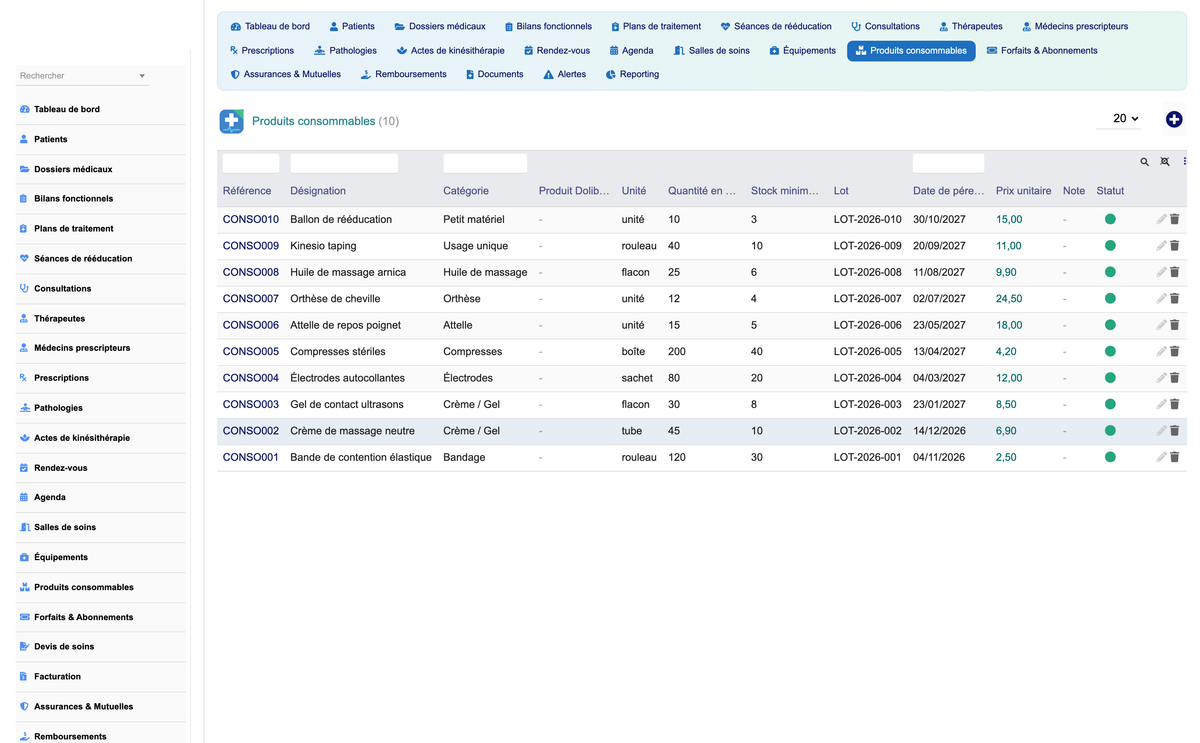Click edit pencil for Électrodes autocollantes

[x=1161, y=378]
